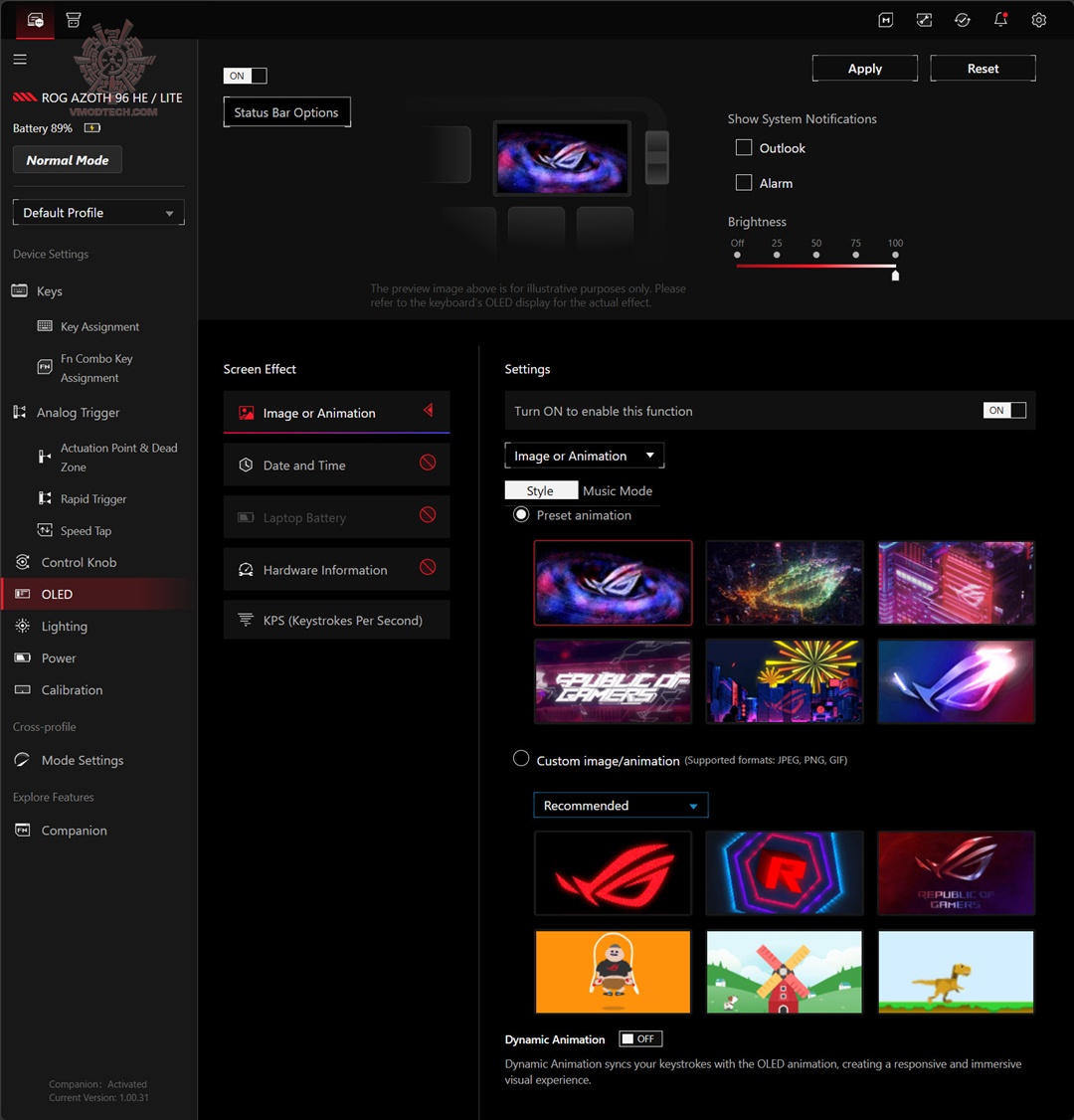
Task: Toggle the OLED main ON switch
Action: tap(245, 76)
